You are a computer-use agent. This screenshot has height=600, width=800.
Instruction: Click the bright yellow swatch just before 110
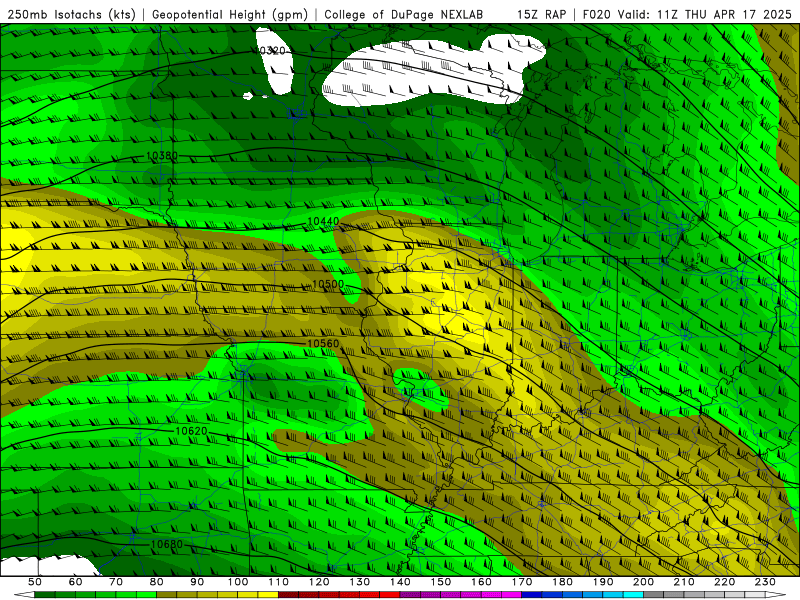268,595
